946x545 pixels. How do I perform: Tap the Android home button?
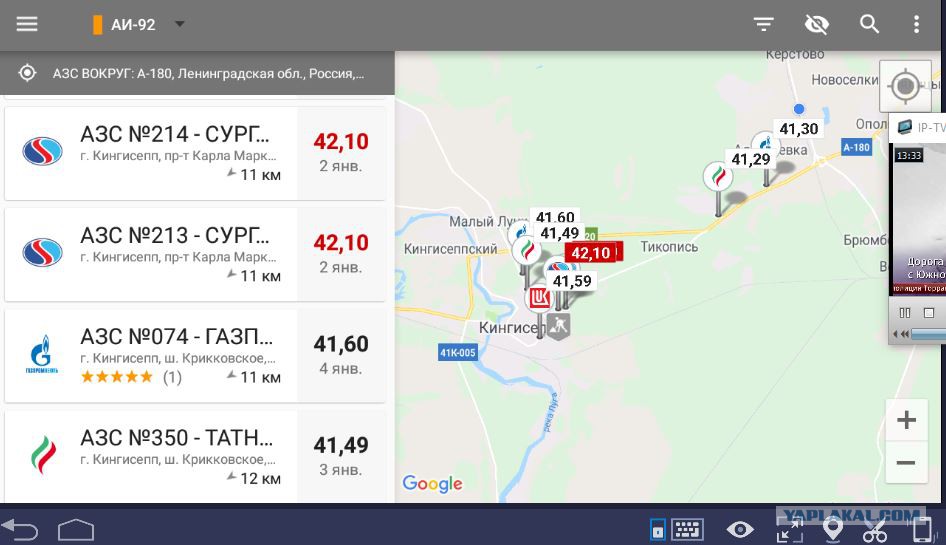coord(76,530)
